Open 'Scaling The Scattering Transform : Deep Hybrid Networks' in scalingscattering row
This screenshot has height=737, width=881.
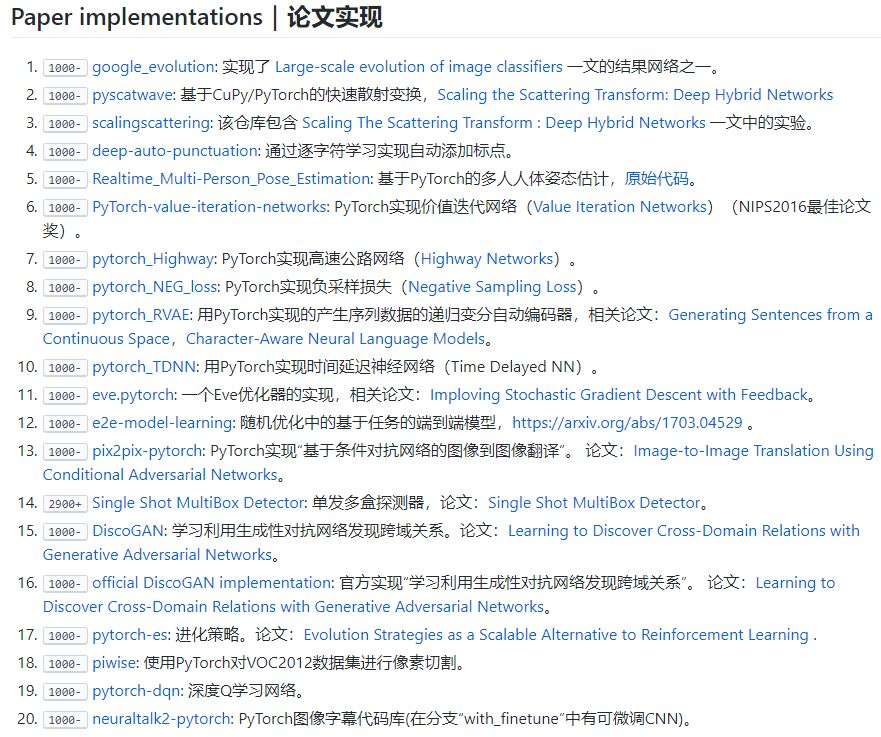[x=503, y=123]
